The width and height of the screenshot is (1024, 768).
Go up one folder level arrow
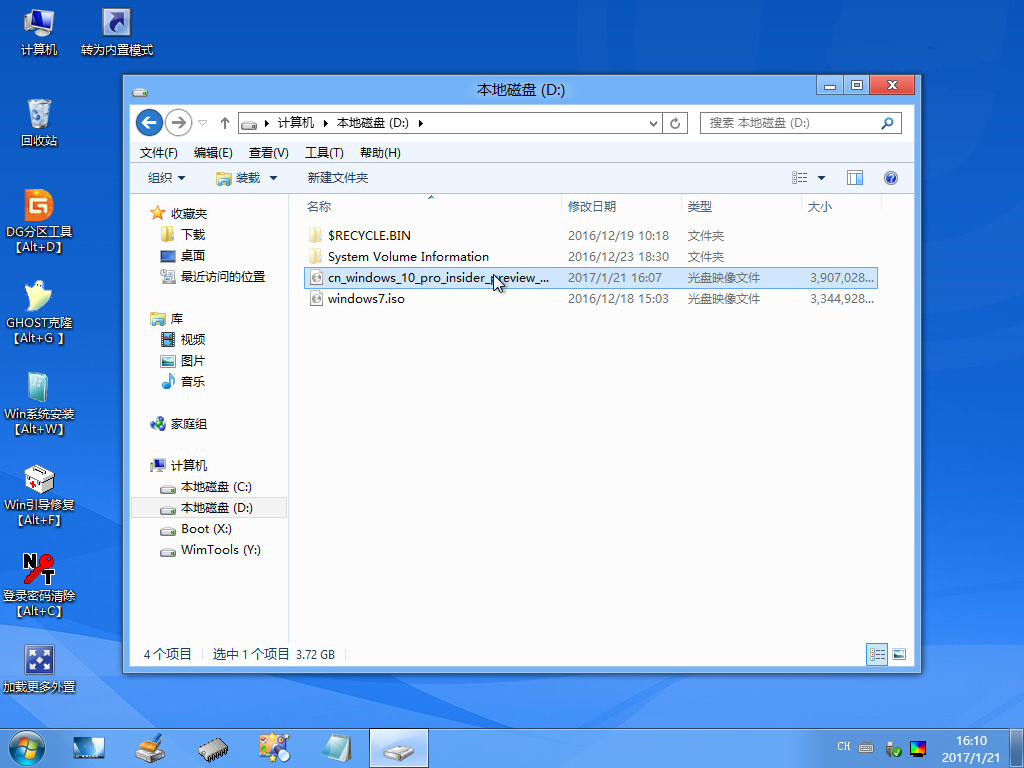[225, 123]
